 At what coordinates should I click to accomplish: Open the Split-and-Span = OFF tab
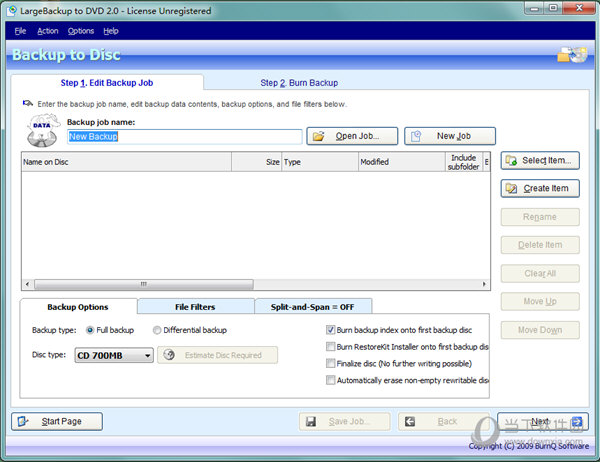coord(312,307)
